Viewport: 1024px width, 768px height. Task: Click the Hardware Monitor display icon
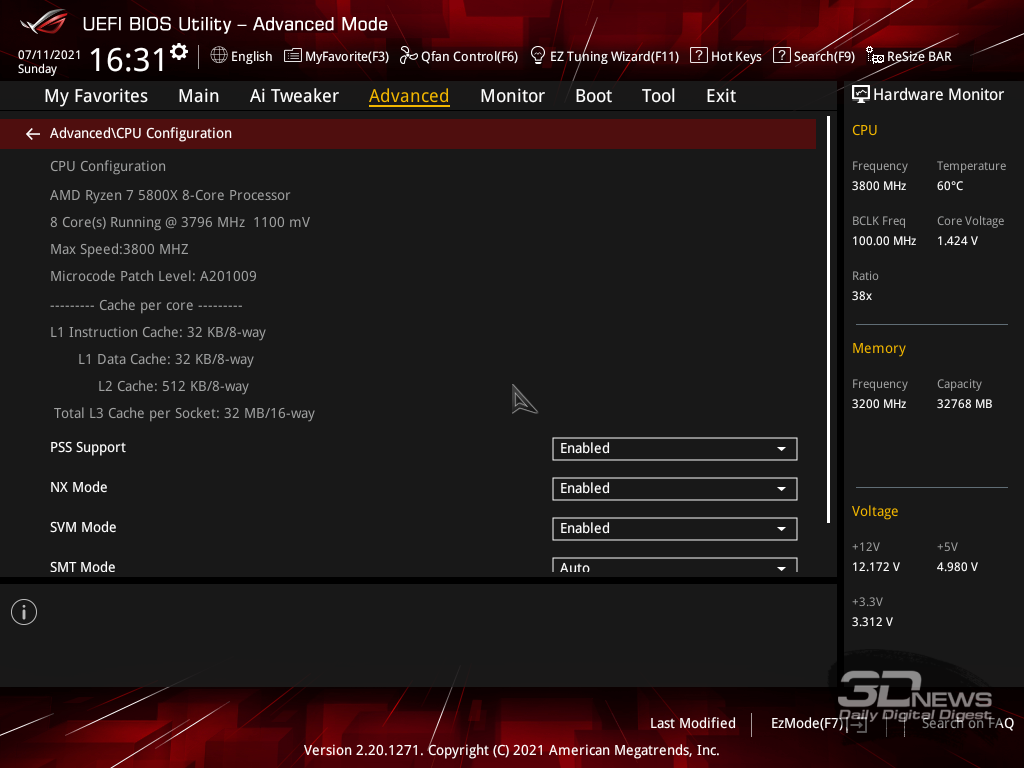click(861, 95)
